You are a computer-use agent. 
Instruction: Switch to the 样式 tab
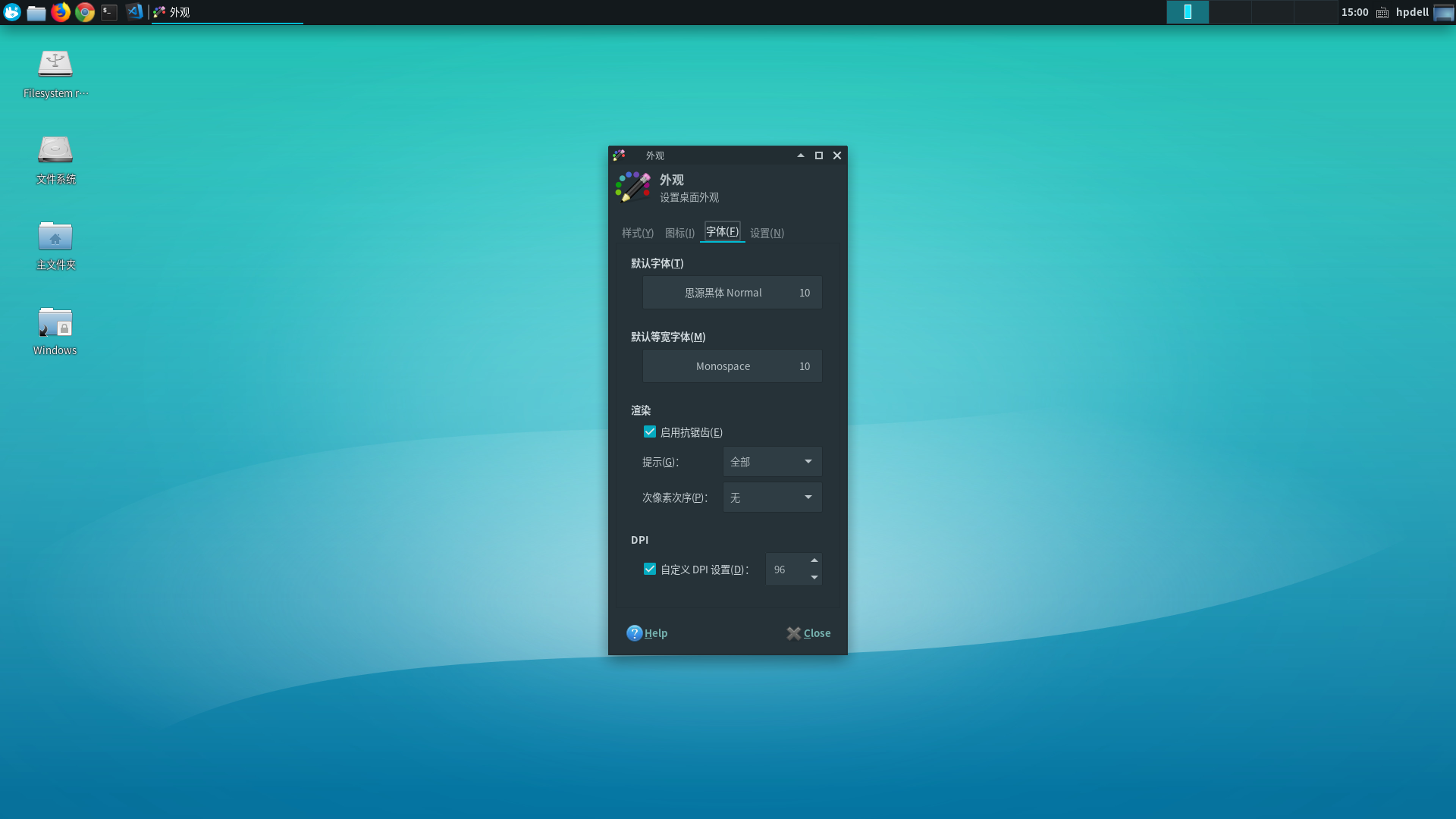[x=637, y=233]
